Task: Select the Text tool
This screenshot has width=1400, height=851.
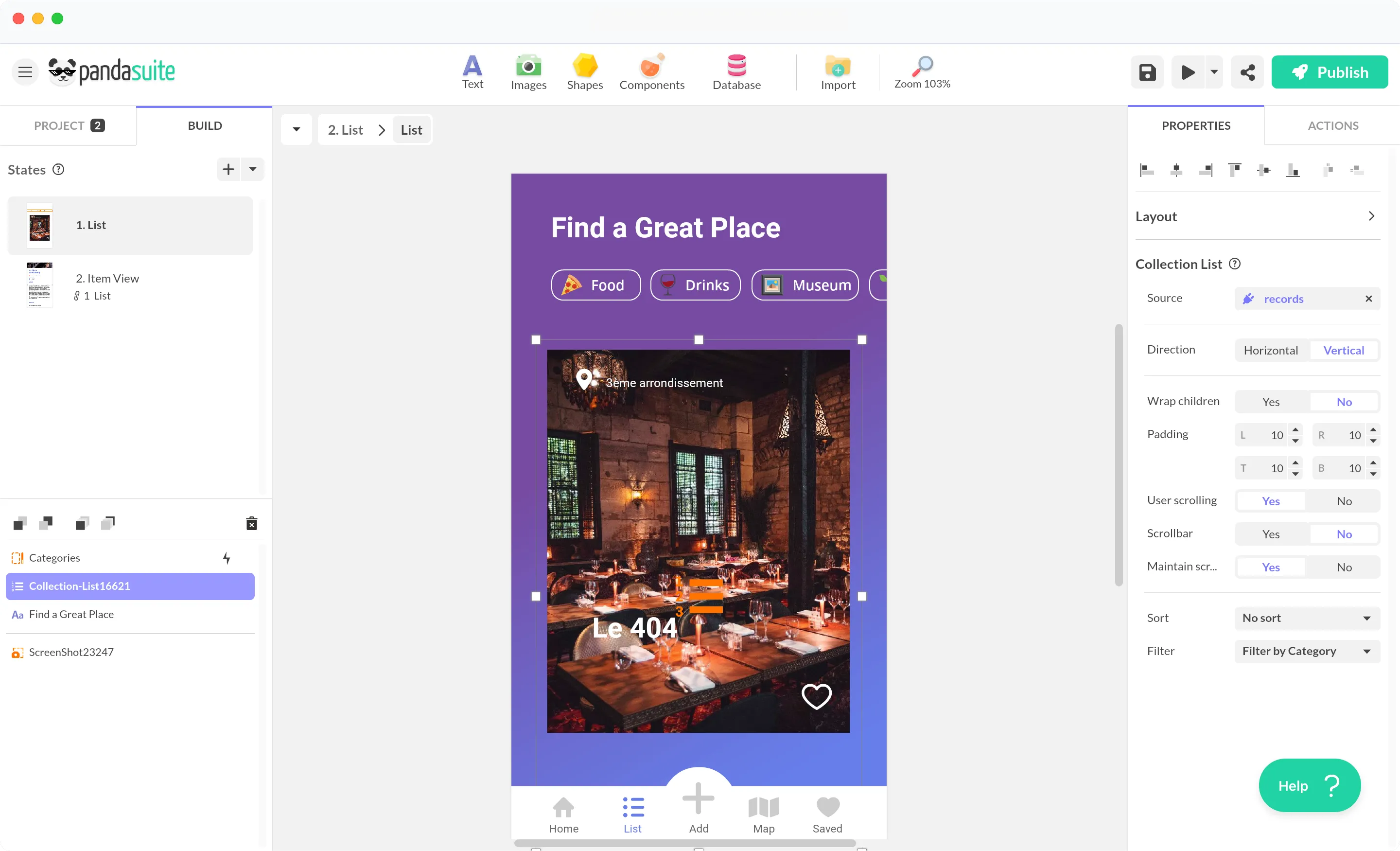Action: pos(472,72)
